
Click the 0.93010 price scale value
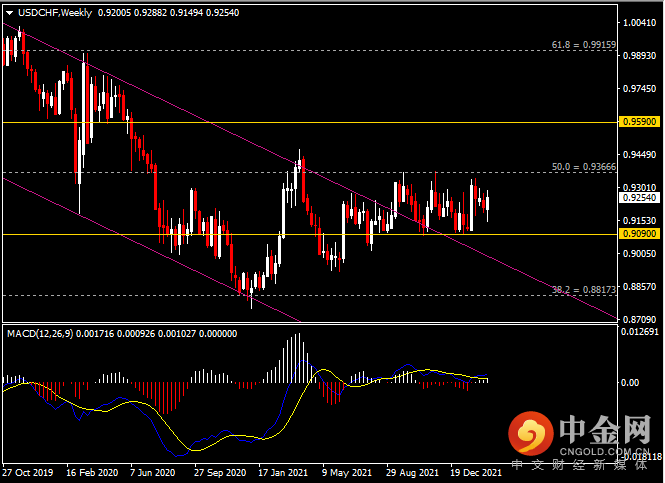coord(639,187)
